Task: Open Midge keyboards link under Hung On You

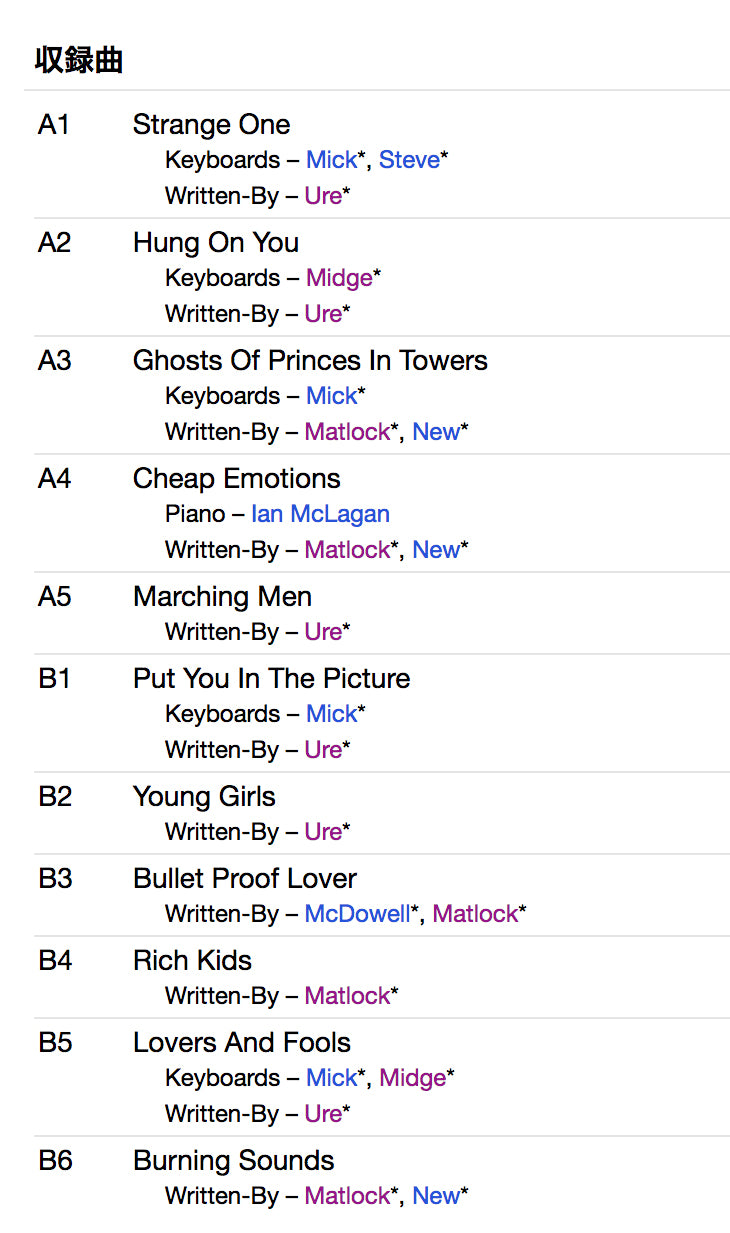Action: [339, 278]
